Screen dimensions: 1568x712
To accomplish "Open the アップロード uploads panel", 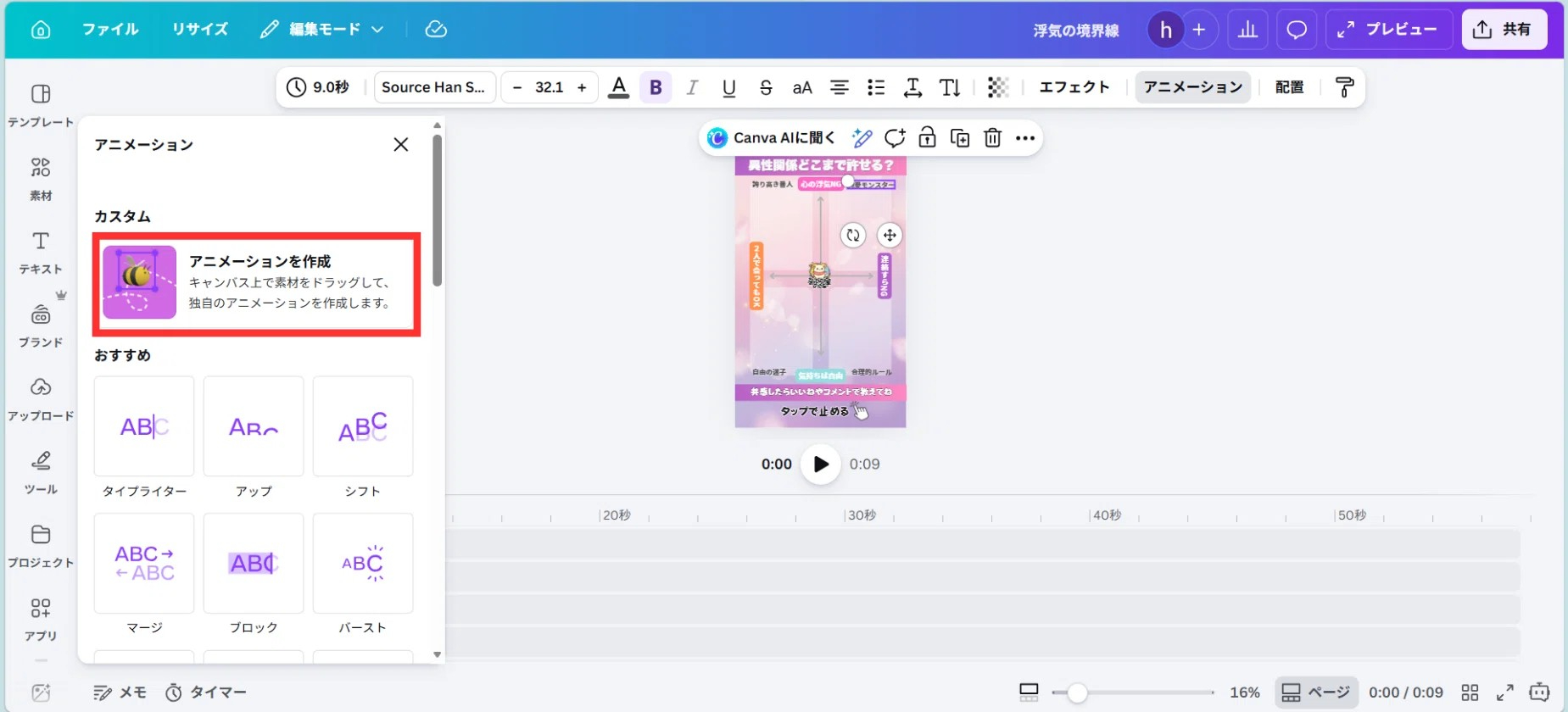I will coord(41,398).
